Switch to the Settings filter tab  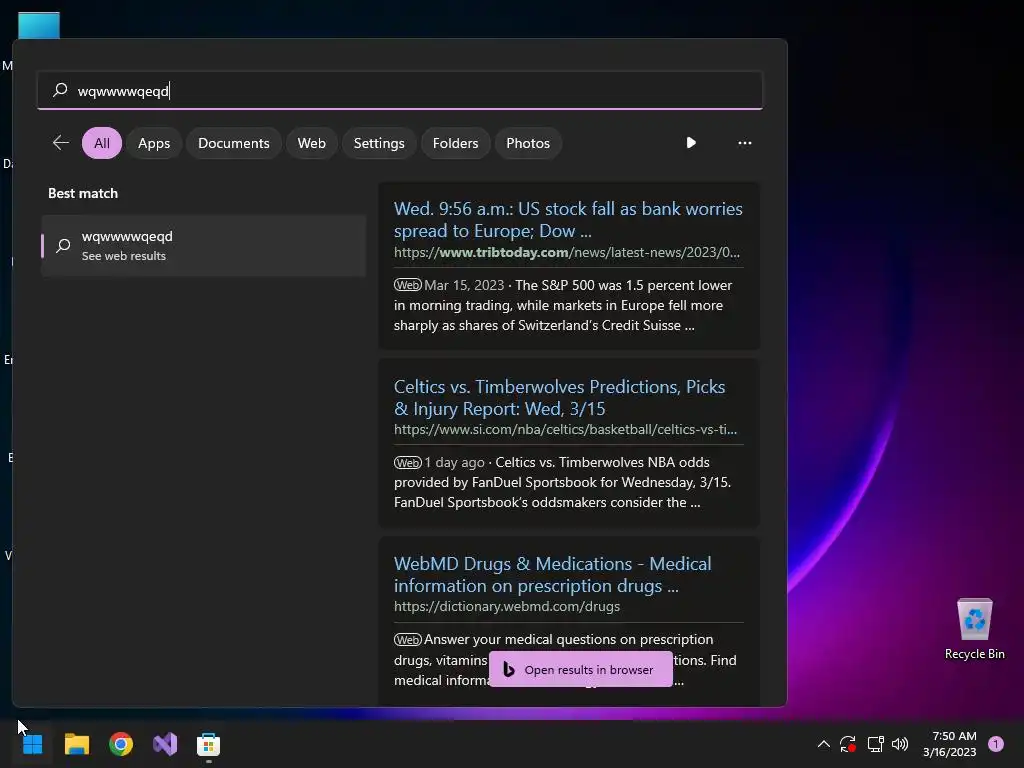click(x=379, y=143)
